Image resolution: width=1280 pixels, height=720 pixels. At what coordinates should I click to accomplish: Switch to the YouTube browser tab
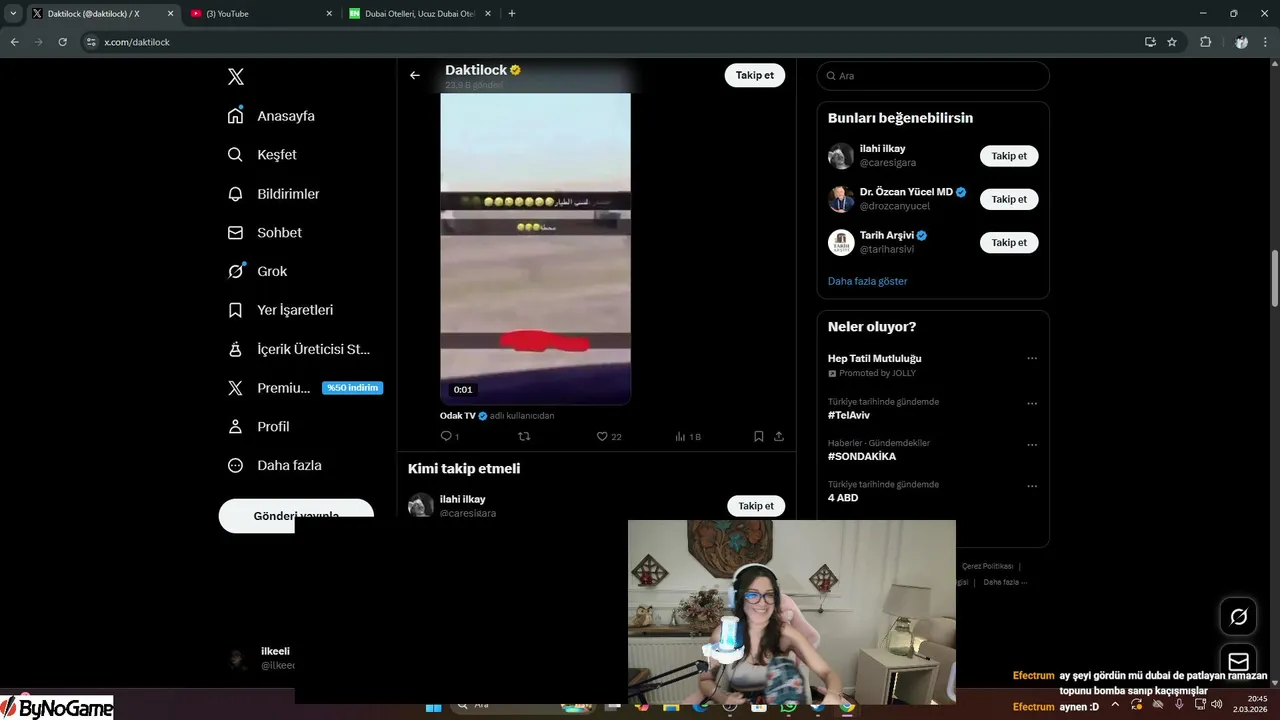tap(262, 13)
